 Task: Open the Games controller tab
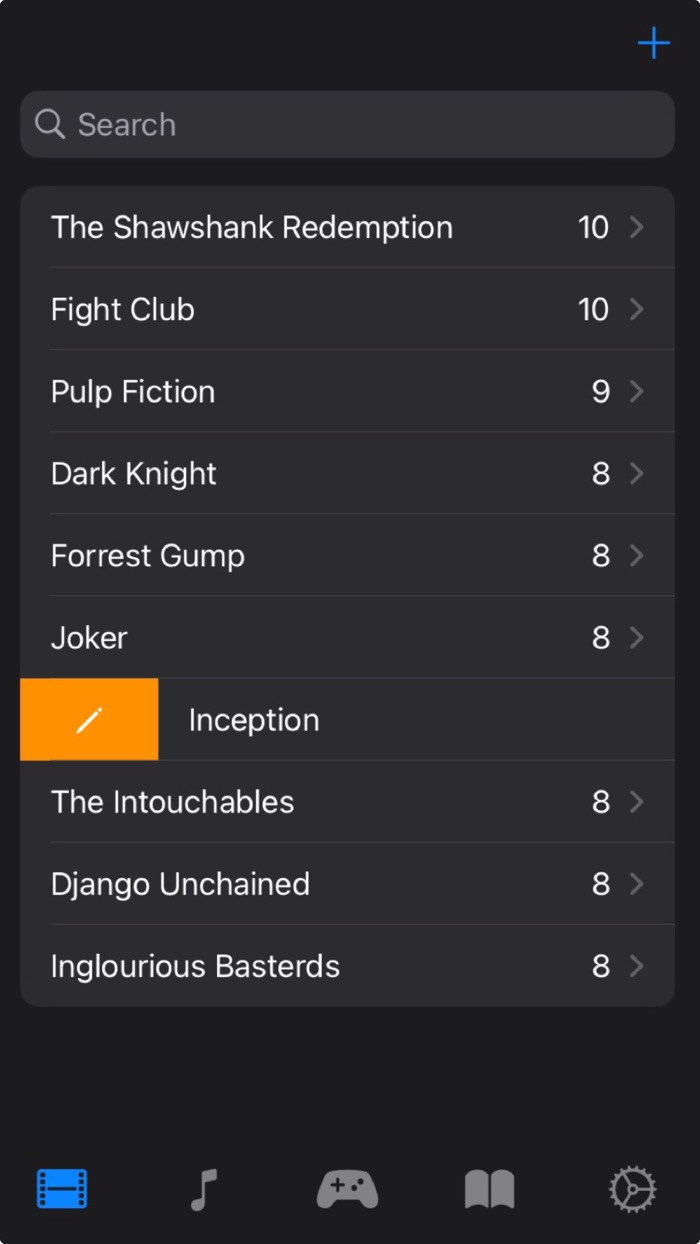pyautogui.click(x=347, y=1189)
